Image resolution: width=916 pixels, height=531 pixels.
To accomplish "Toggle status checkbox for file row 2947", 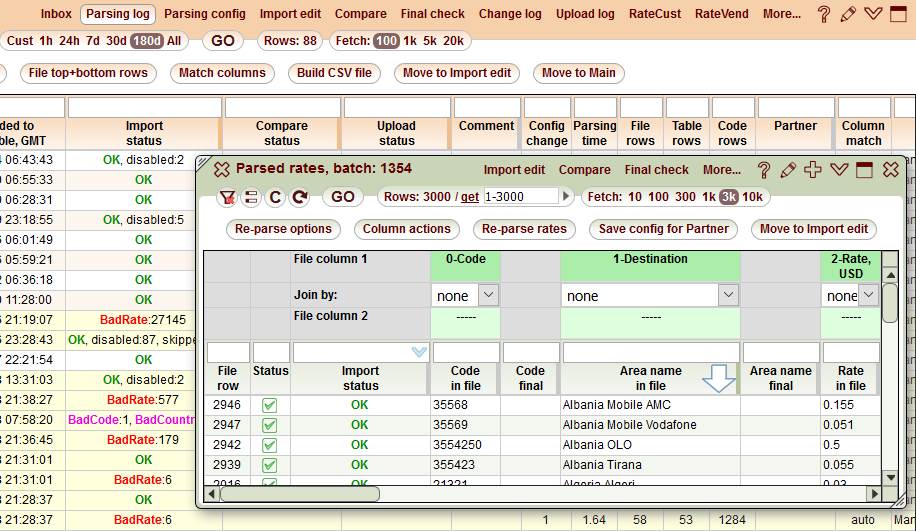I will (269, 425).
